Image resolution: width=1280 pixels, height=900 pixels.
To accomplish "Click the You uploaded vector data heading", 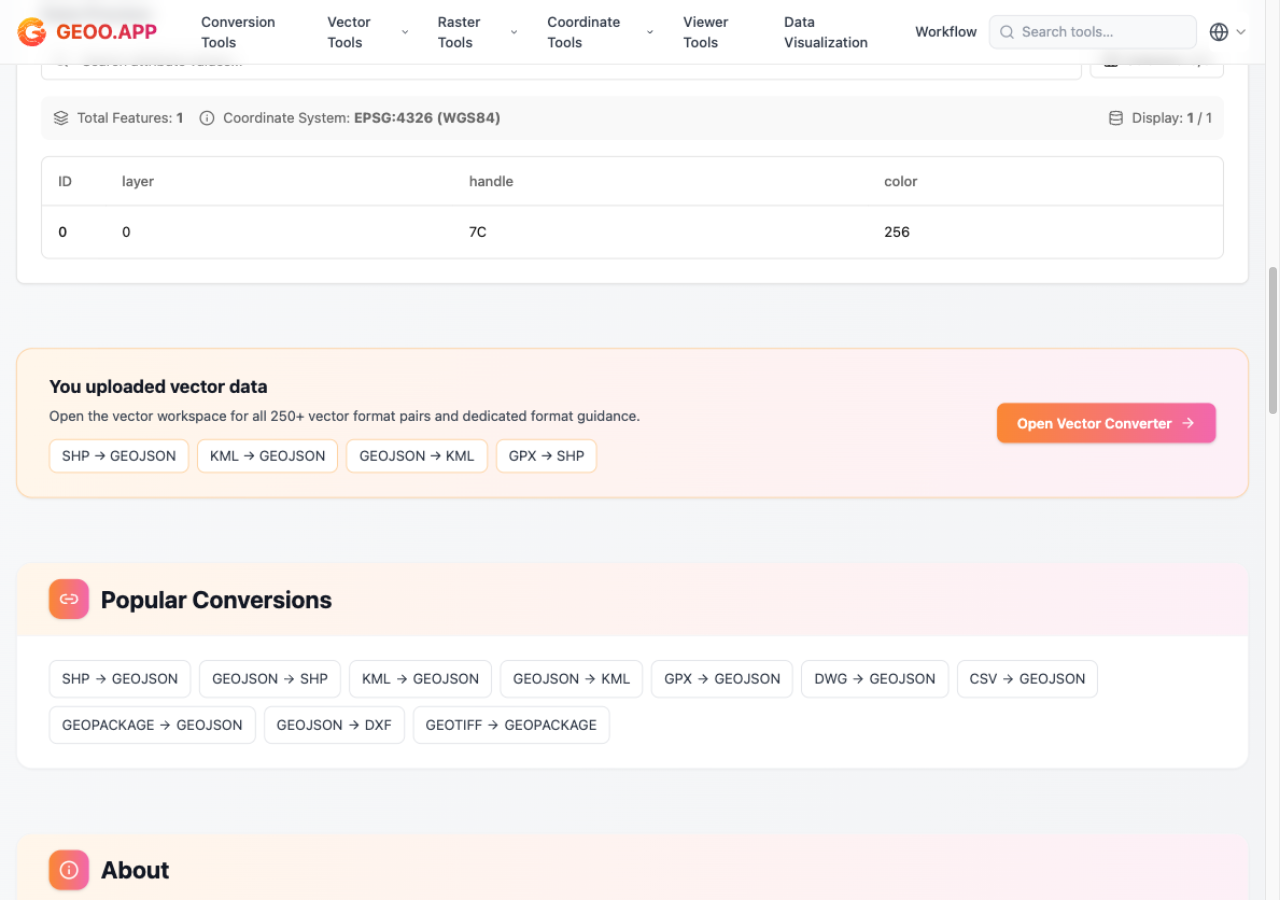I will pyautogui.click(x=158, y=387).
